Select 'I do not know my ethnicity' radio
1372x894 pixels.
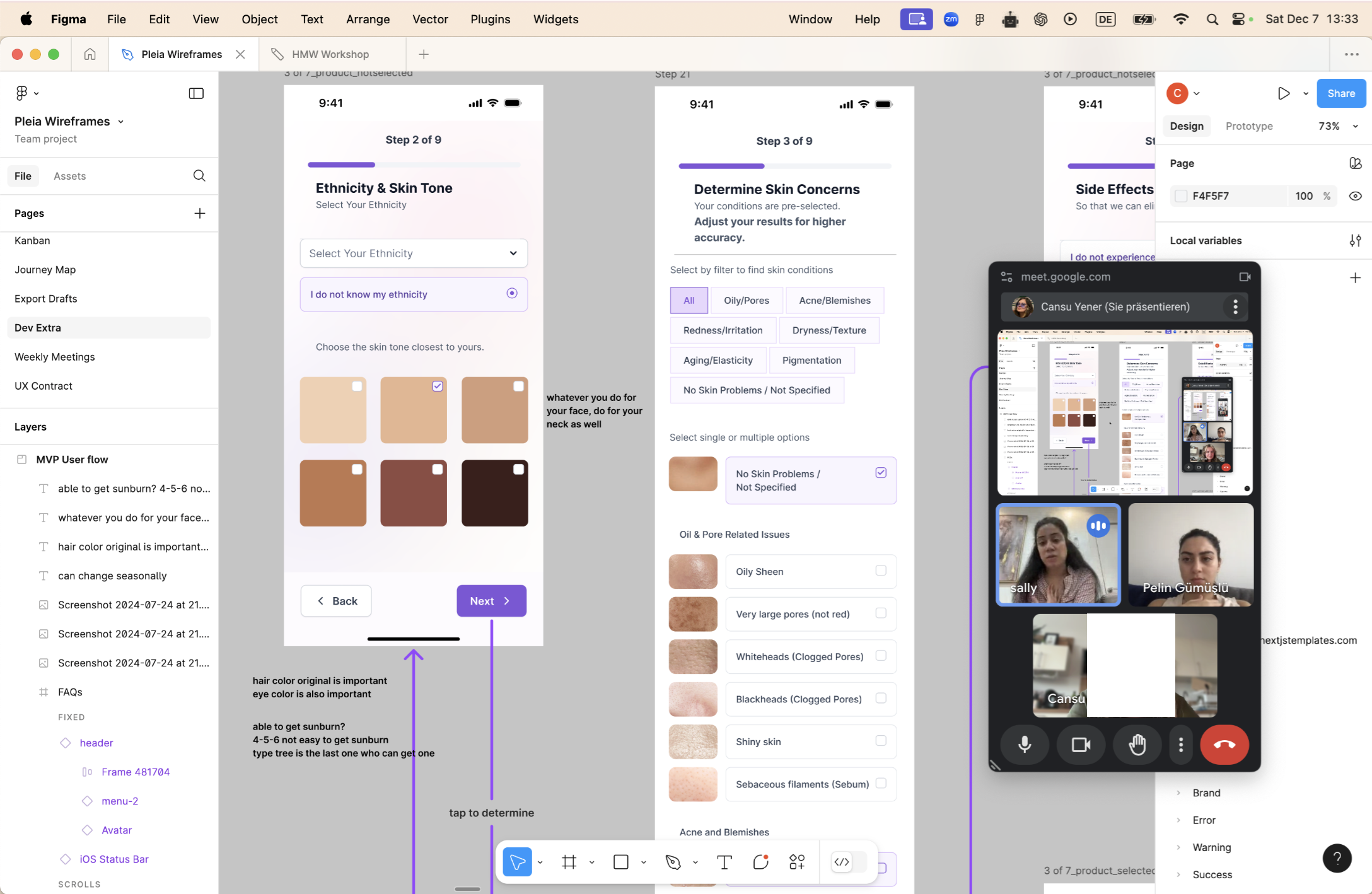click(512, 293)
